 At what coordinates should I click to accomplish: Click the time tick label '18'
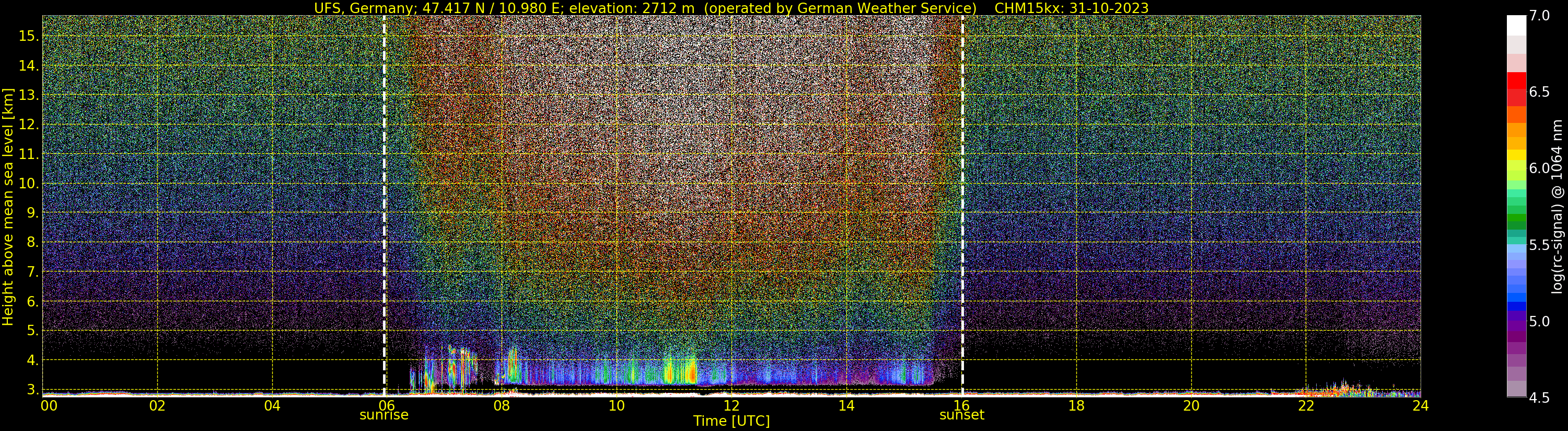(1076, 405)
